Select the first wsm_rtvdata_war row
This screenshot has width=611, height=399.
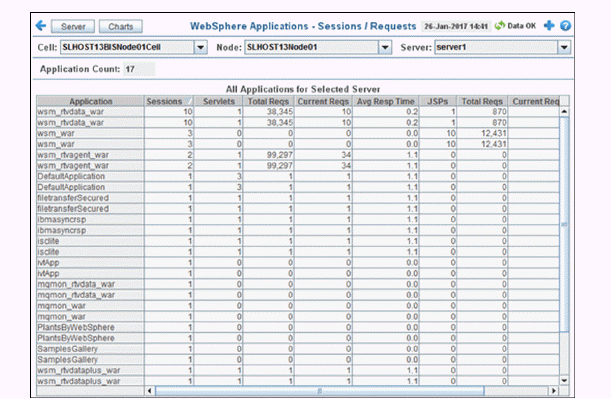(x=298, y=112)
